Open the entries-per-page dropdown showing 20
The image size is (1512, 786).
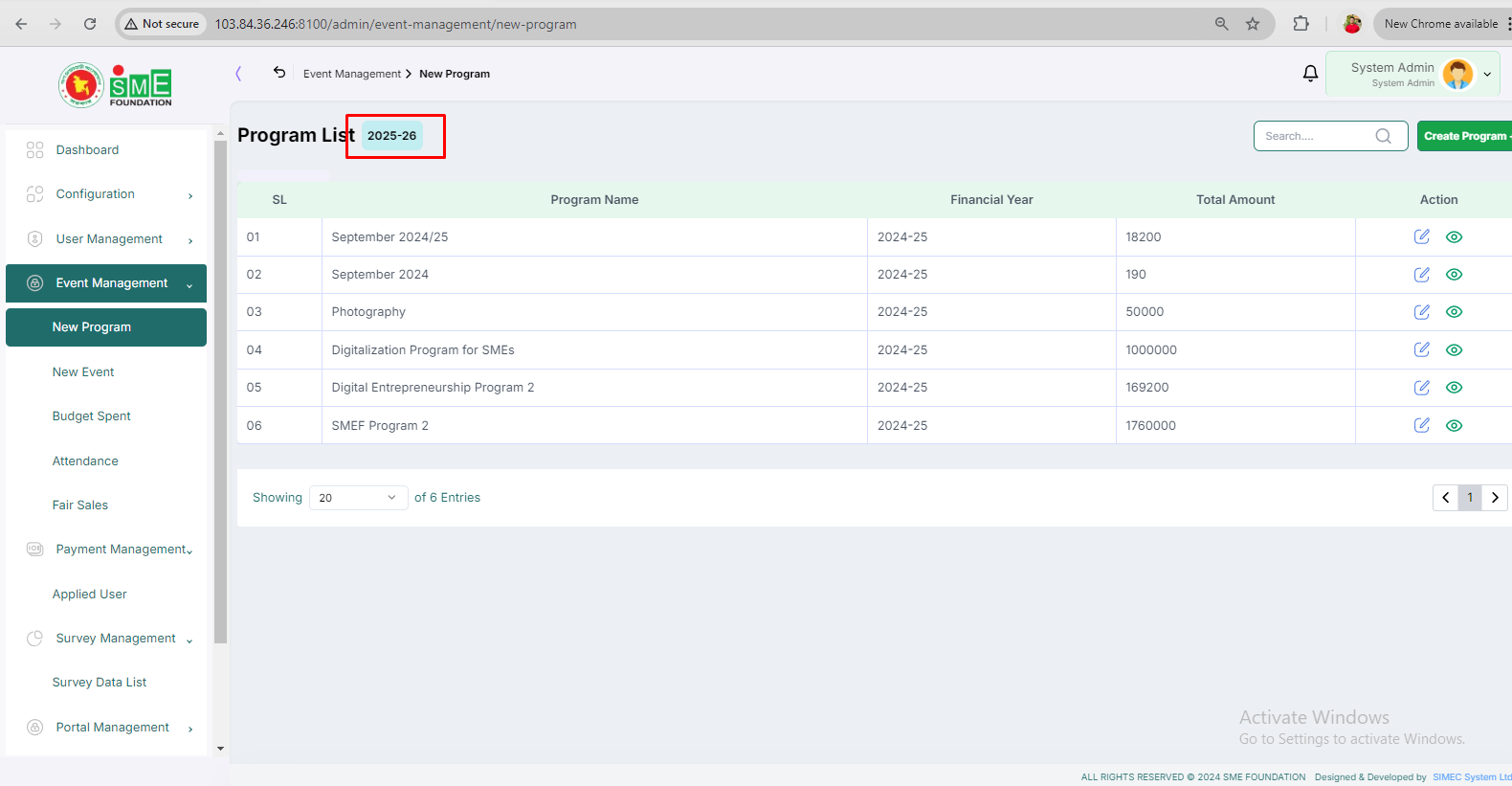pos(358,498)
